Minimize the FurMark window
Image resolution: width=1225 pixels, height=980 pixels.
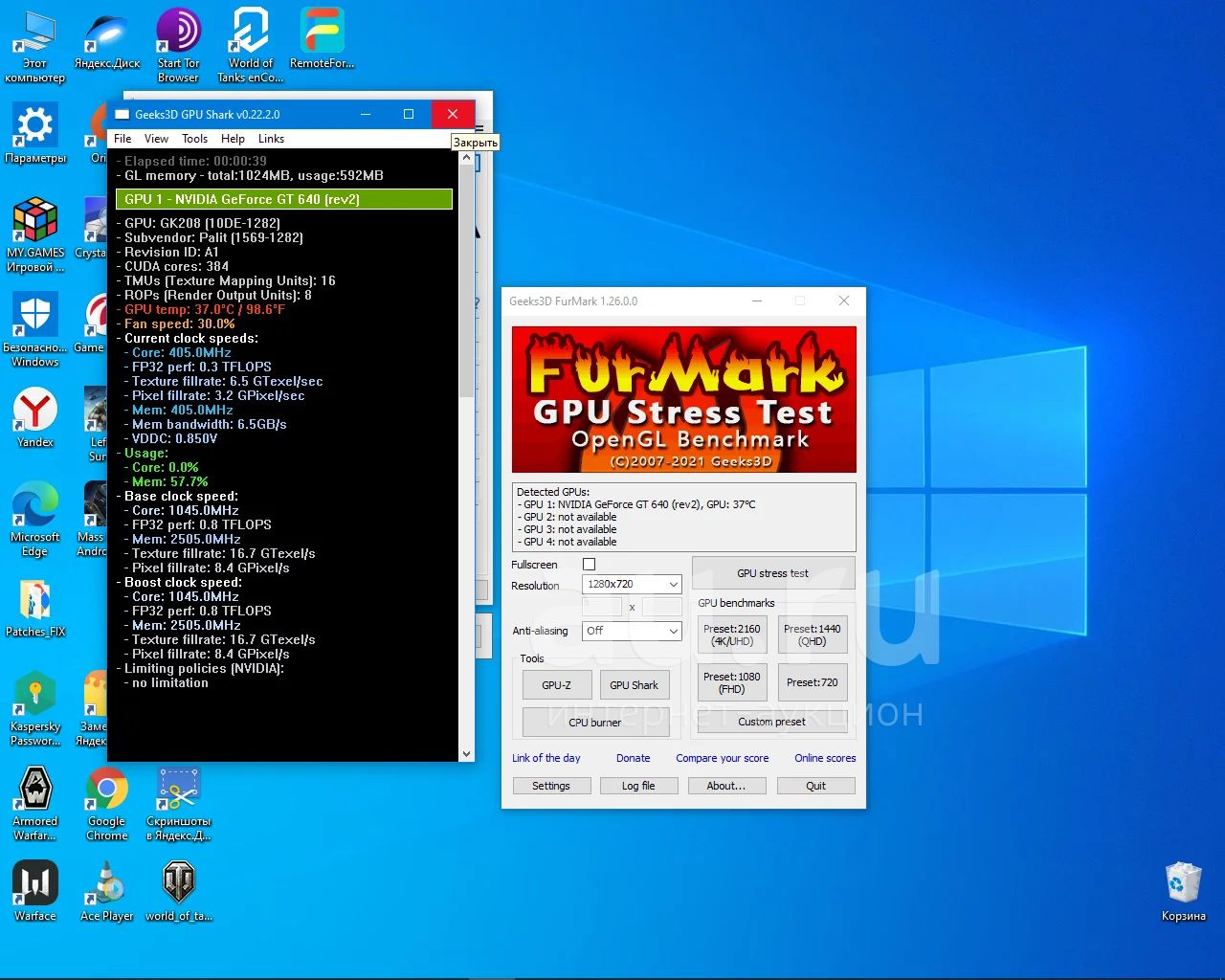[757, 301]
